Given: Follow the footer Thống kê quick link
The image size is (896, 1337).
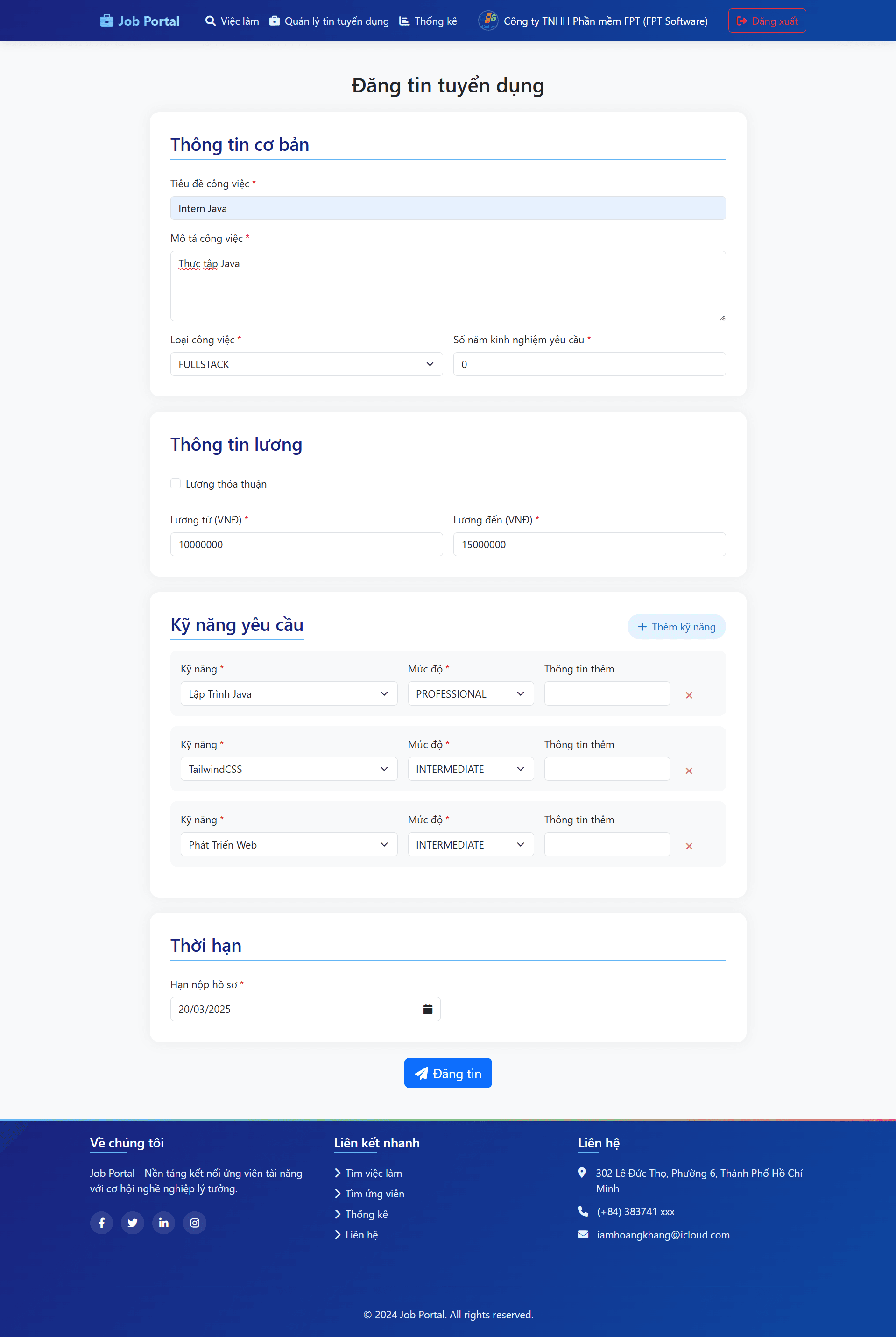Looking at the screenshot, I should pyautogui.click(x=361, y=1214).
